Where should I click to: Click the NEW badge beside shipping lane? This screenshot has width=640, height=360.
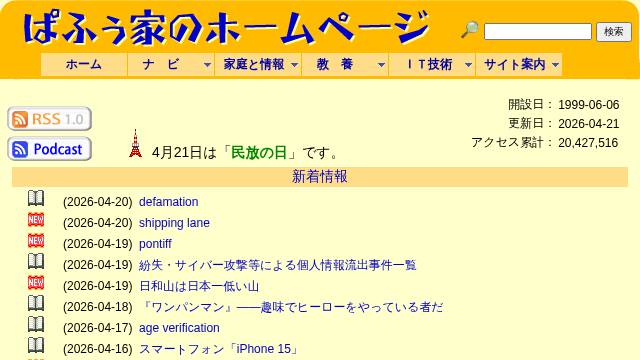point(36,220)
